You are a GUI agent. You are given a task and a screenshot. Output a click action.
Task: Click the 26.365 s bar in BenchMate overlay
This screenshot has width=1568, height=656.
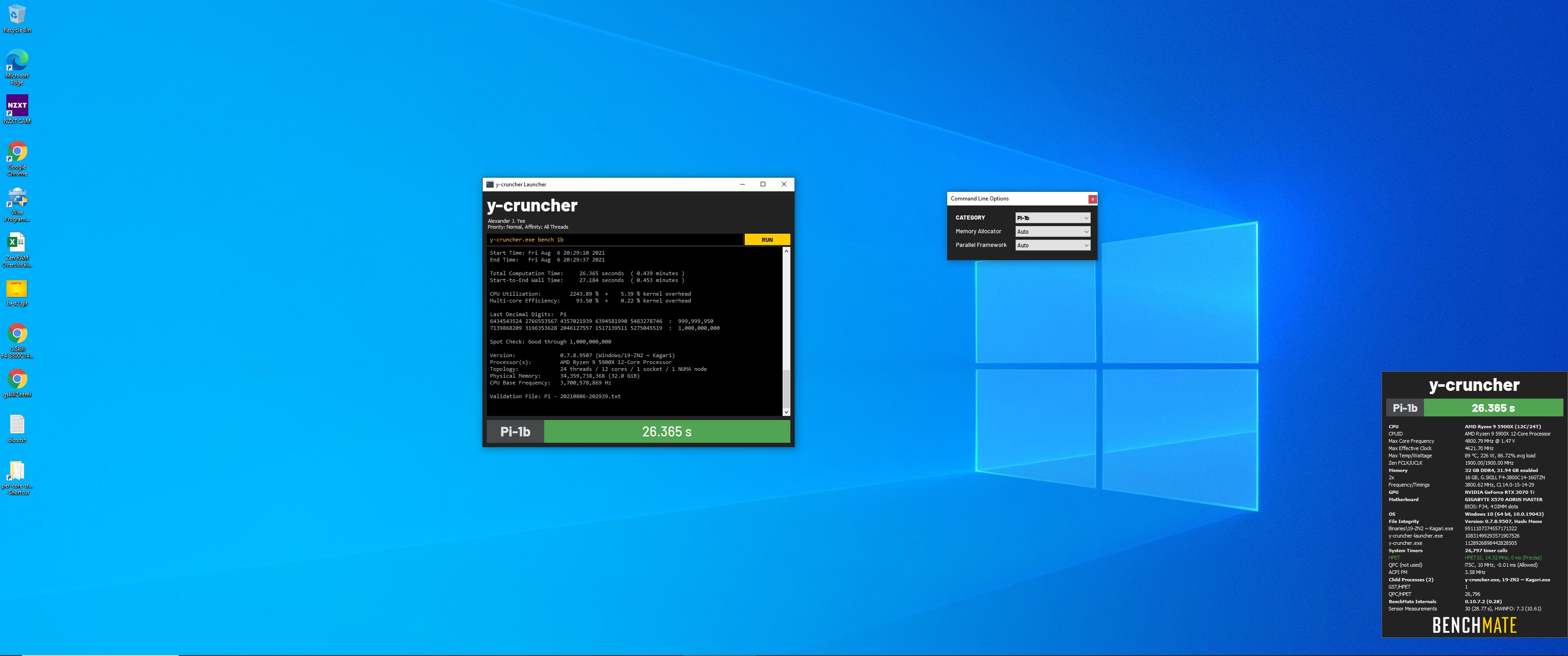click(x=1493, y=408)
